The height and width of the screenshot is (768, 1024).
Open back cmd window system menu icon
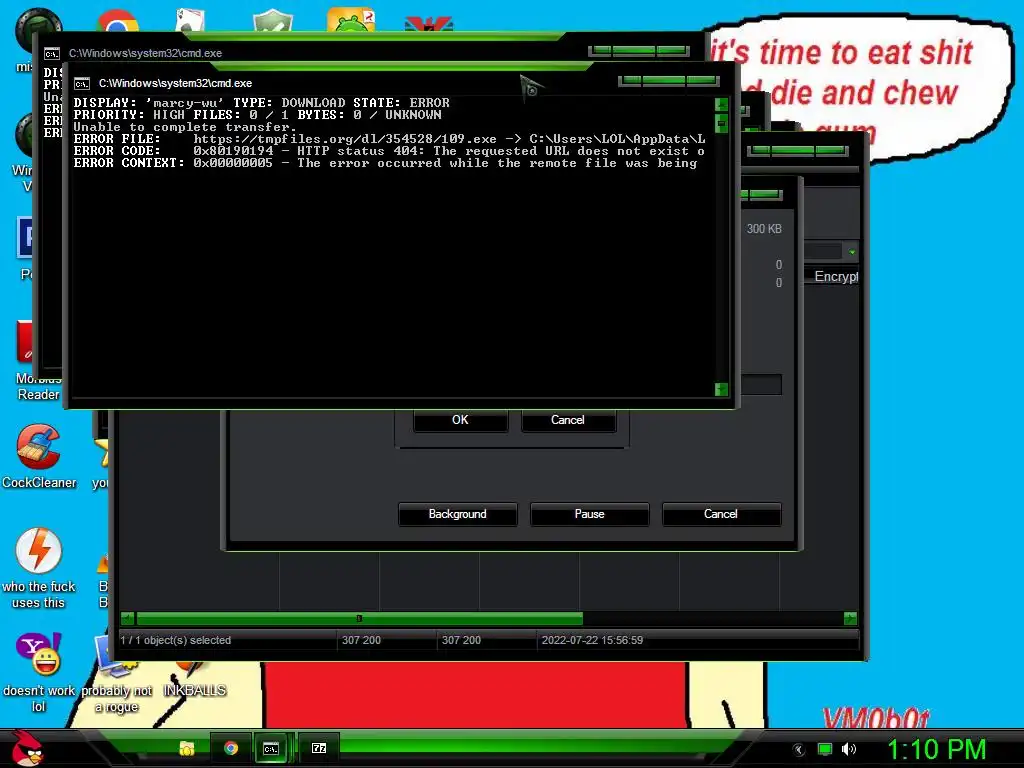point(52,54)
